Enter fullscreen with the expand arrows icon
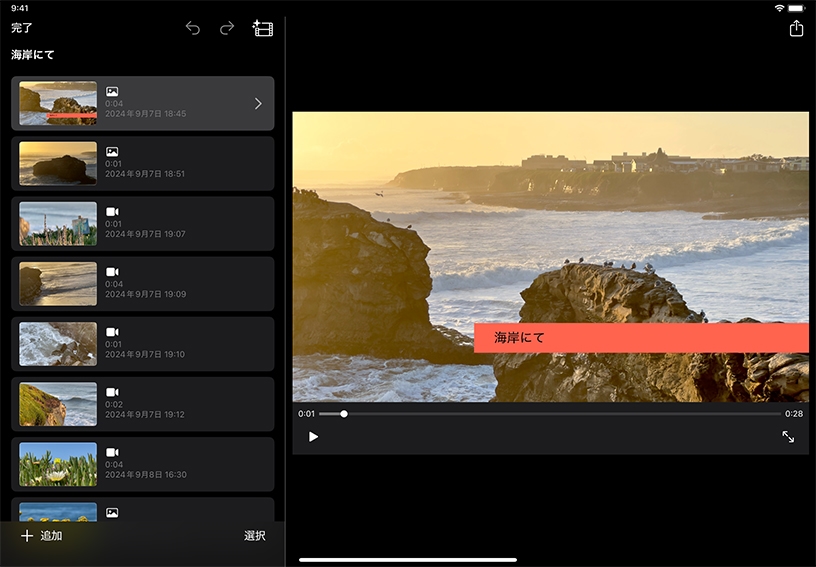Viewport: 816px width, 567px height. [x=788, y=437]
